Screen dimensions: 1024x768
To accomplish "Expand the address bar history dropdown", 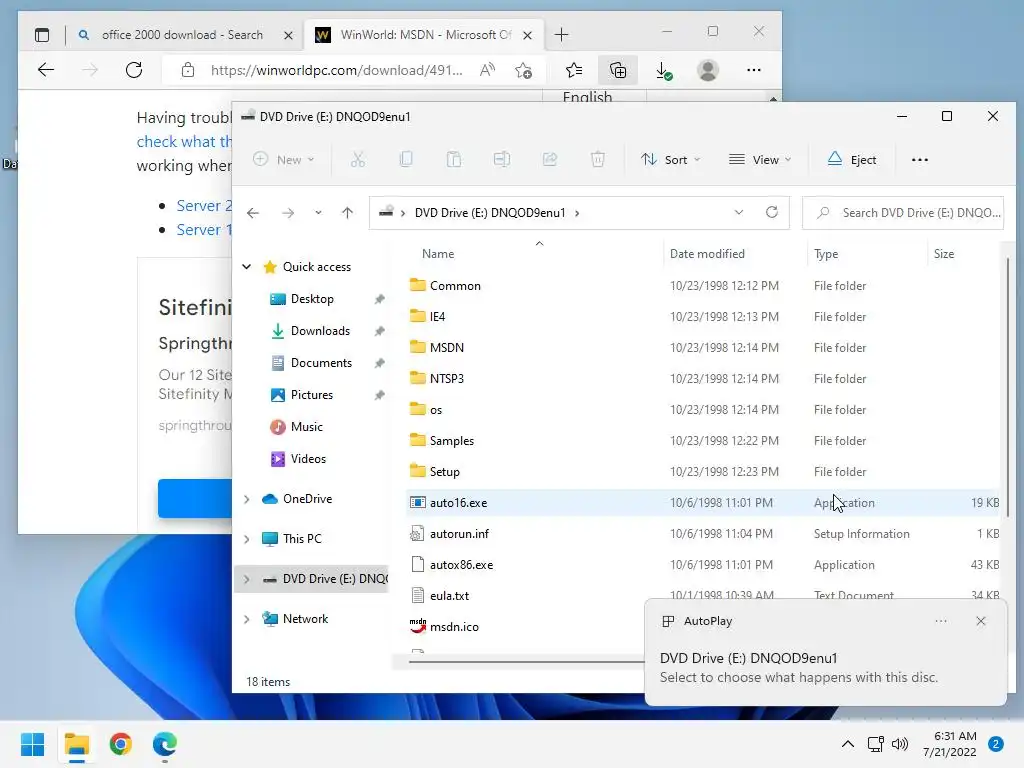I will click(739, 212).
